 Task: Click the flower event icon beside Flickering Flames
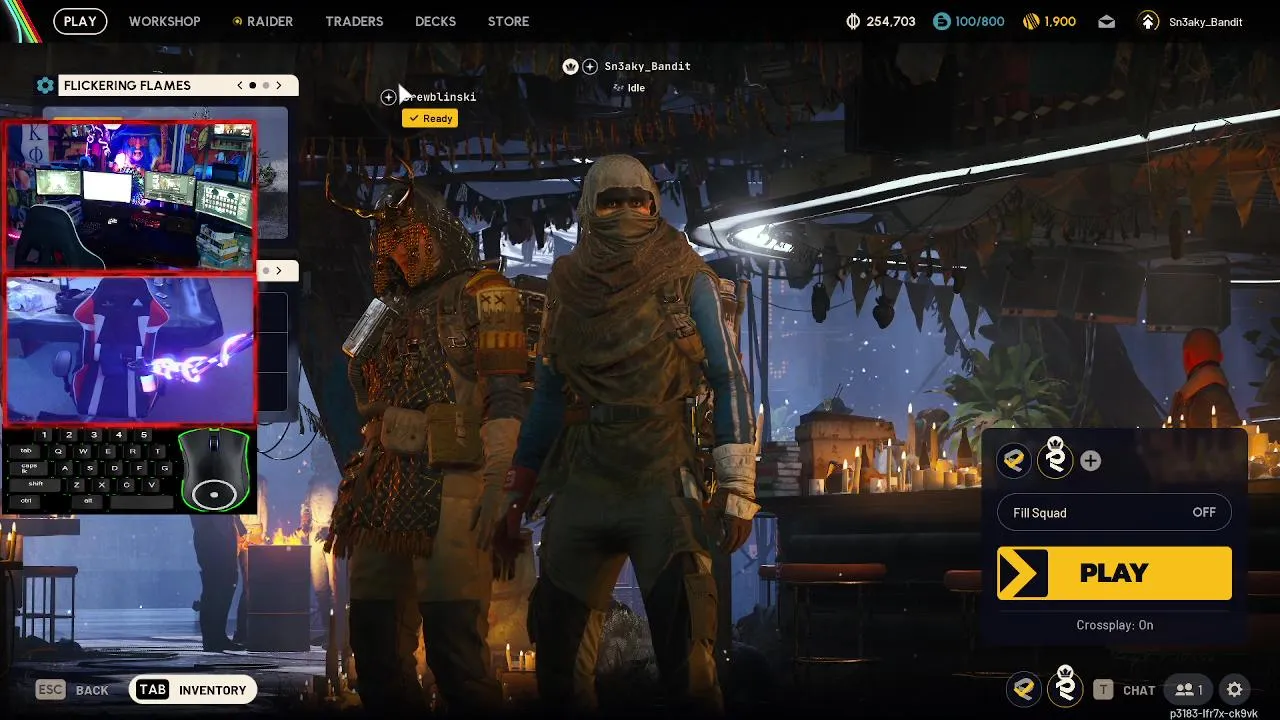click(45, 85)
